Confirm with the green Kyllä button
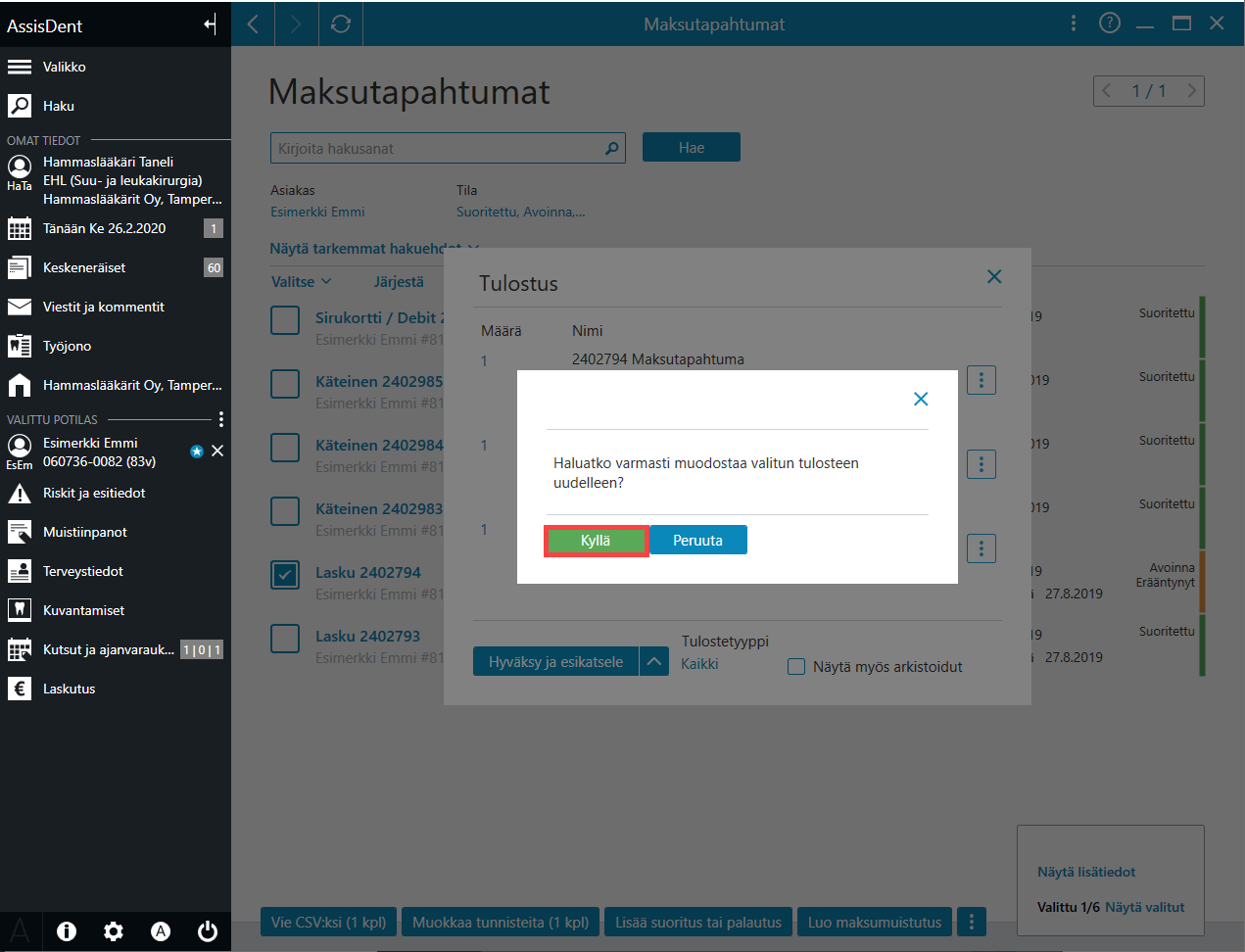Screen dimensions: 1245x952 (x=596, y=541)
